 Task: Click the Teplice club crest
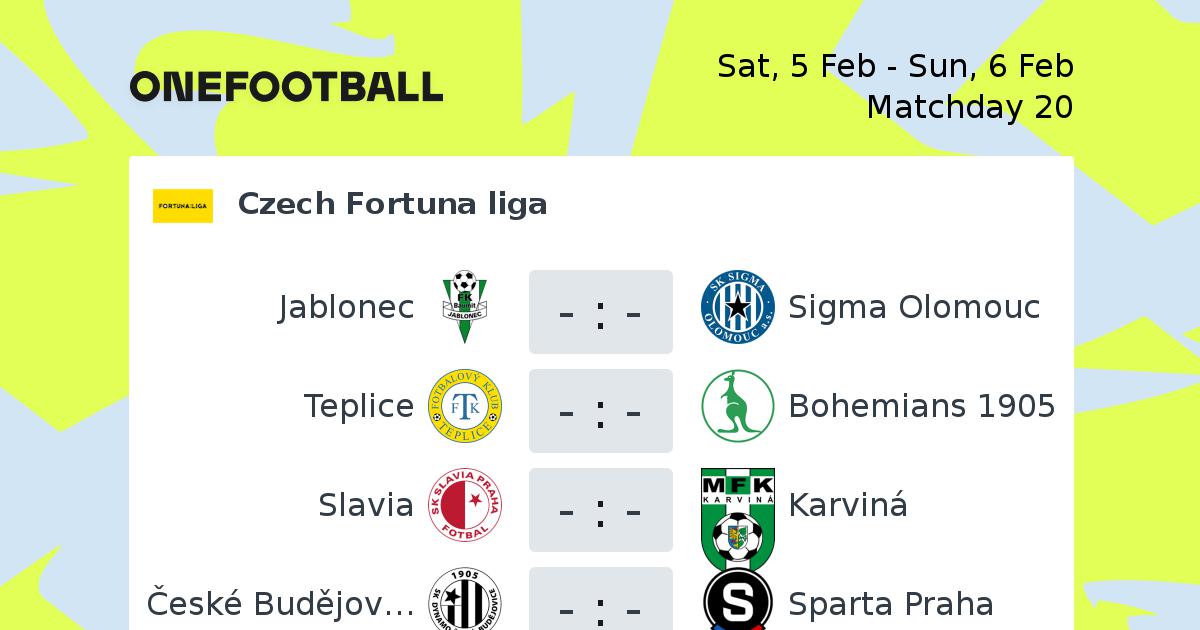pos(465,406)
